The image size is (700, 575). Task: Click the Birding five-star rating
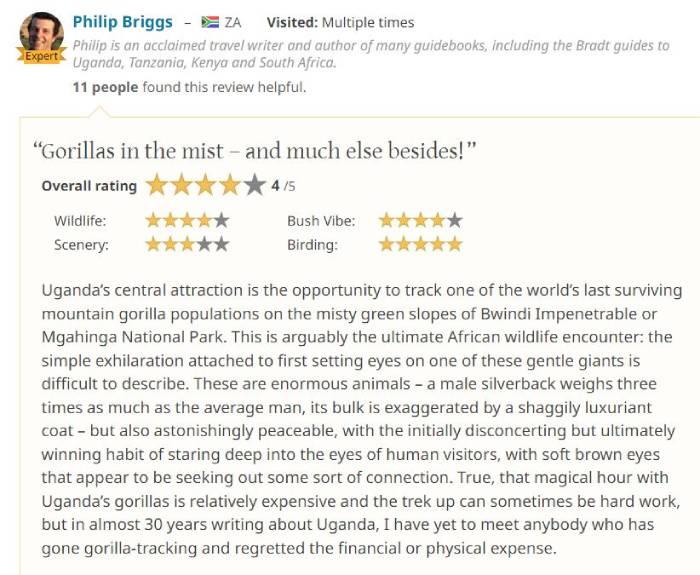421,244
